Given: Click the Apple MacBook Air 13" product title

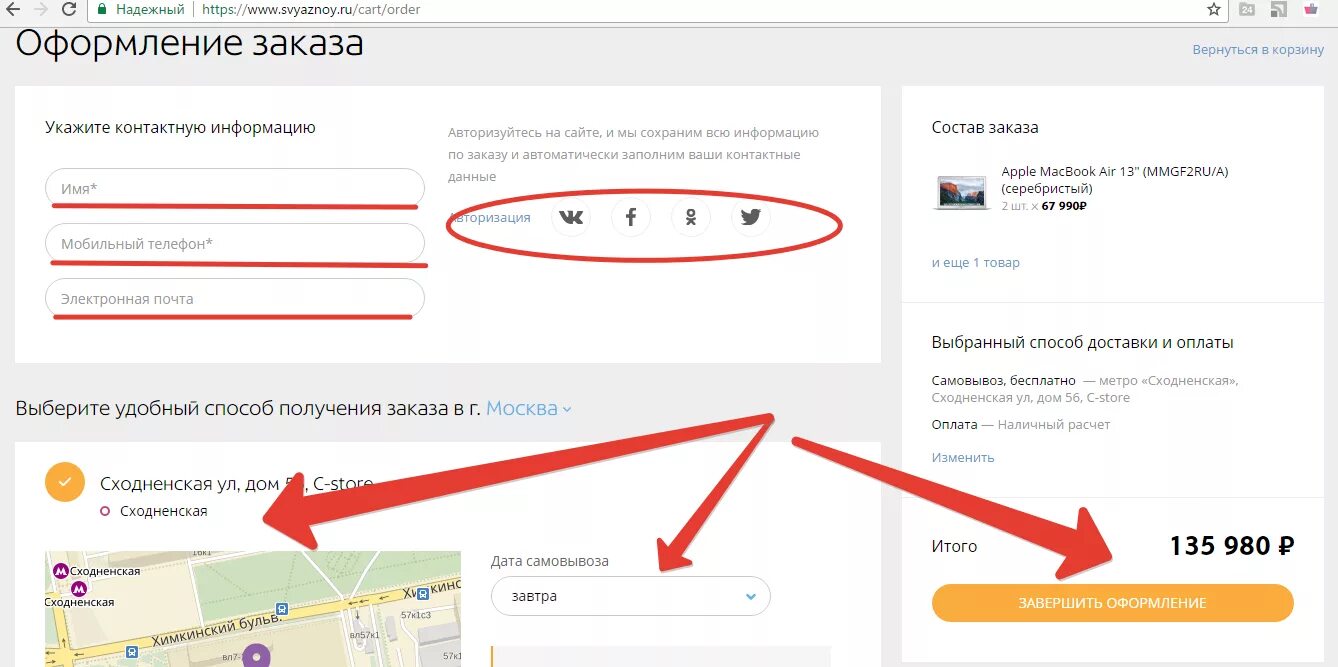Looking at the screenshot, I should pyautogui.click(x=1115, y=180).
